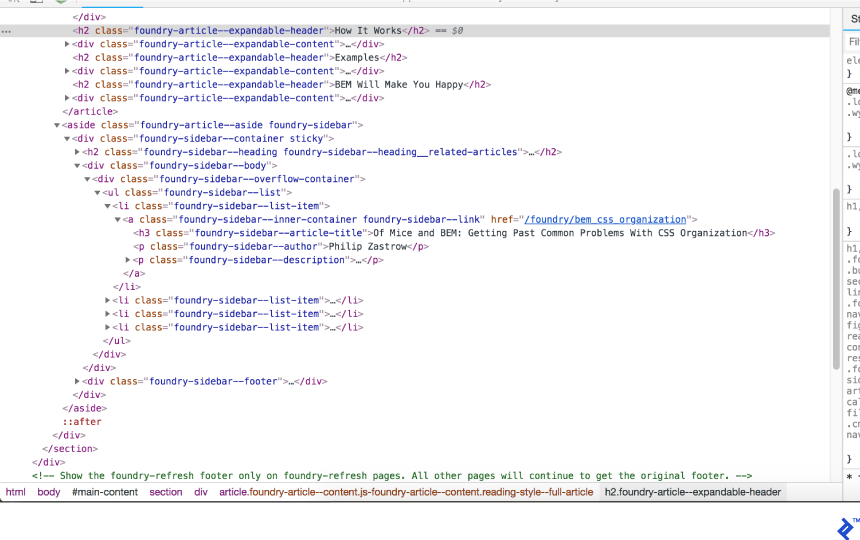Click the DOM tree vertical scrollbar thumb
This screenshot has width=860, height=540.
point(836,279)
